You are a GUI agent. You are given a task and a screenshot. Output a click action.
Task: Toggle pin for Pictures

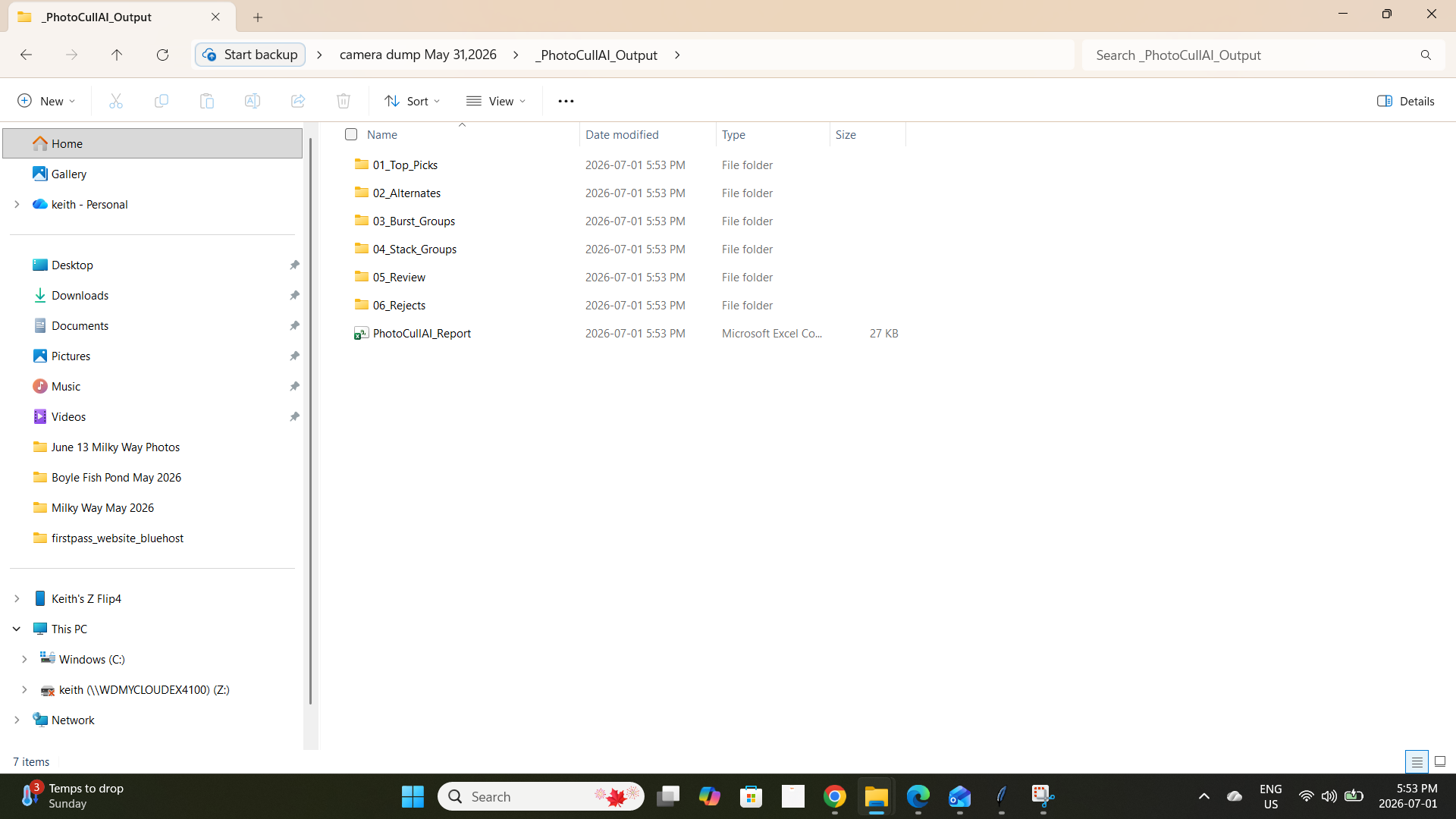click(x=294, y=356)
